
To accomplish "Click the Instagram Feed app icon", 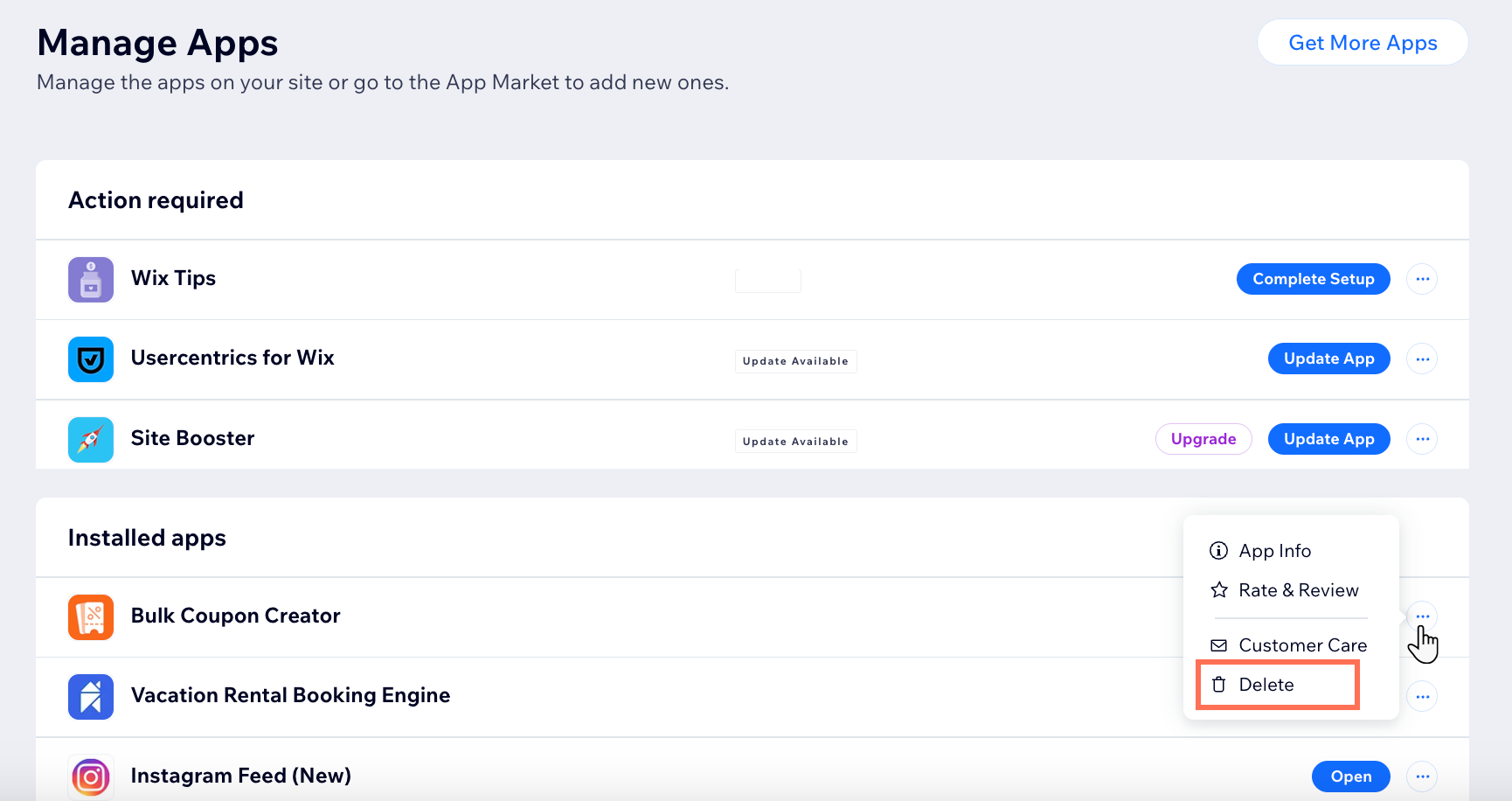I will pos(91,777).
